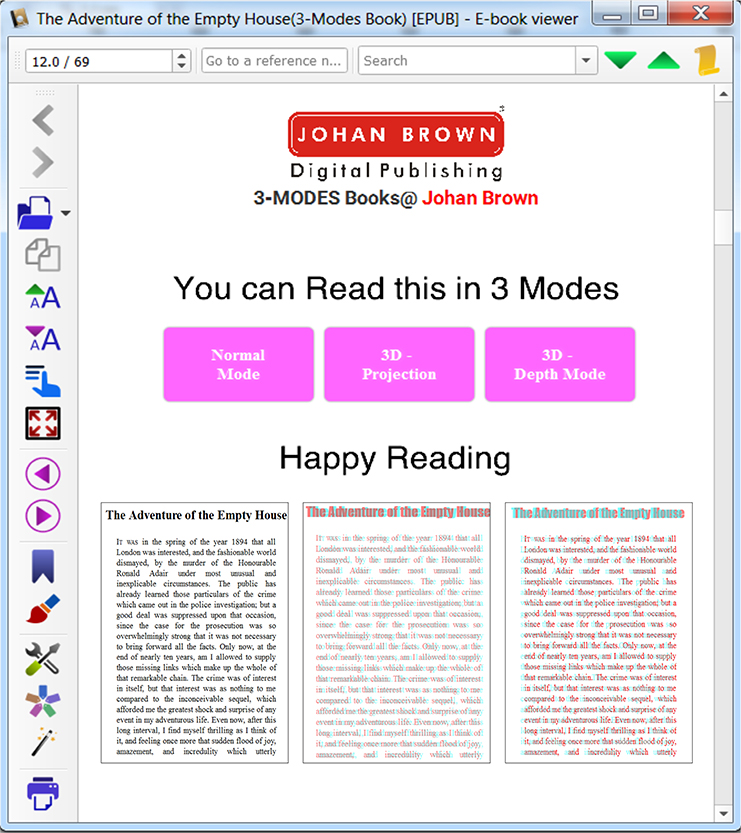The height and width of the screenshot is (833, 741).
Task: Select the 3D - Depth Mode button
Action: point(560,364)
